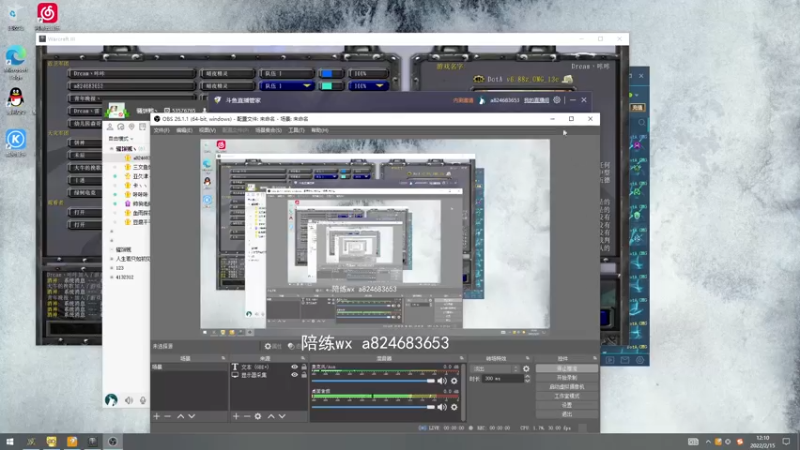The image size is (800, 450).
Task: Click underlined link in Douyu manager title bar
Action: (536, 101)
